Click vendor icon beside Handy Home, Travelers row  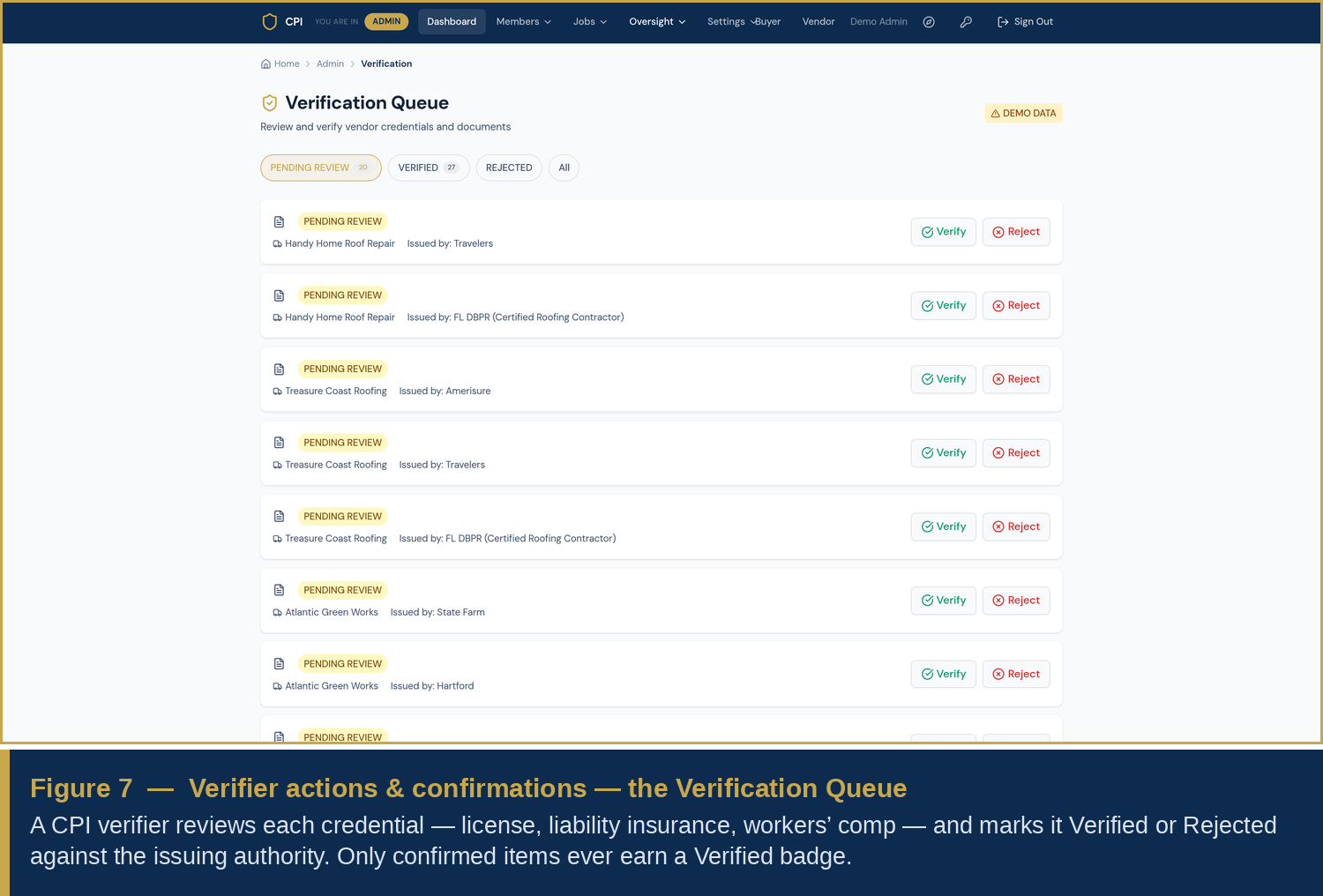click(x=278, y=244)
